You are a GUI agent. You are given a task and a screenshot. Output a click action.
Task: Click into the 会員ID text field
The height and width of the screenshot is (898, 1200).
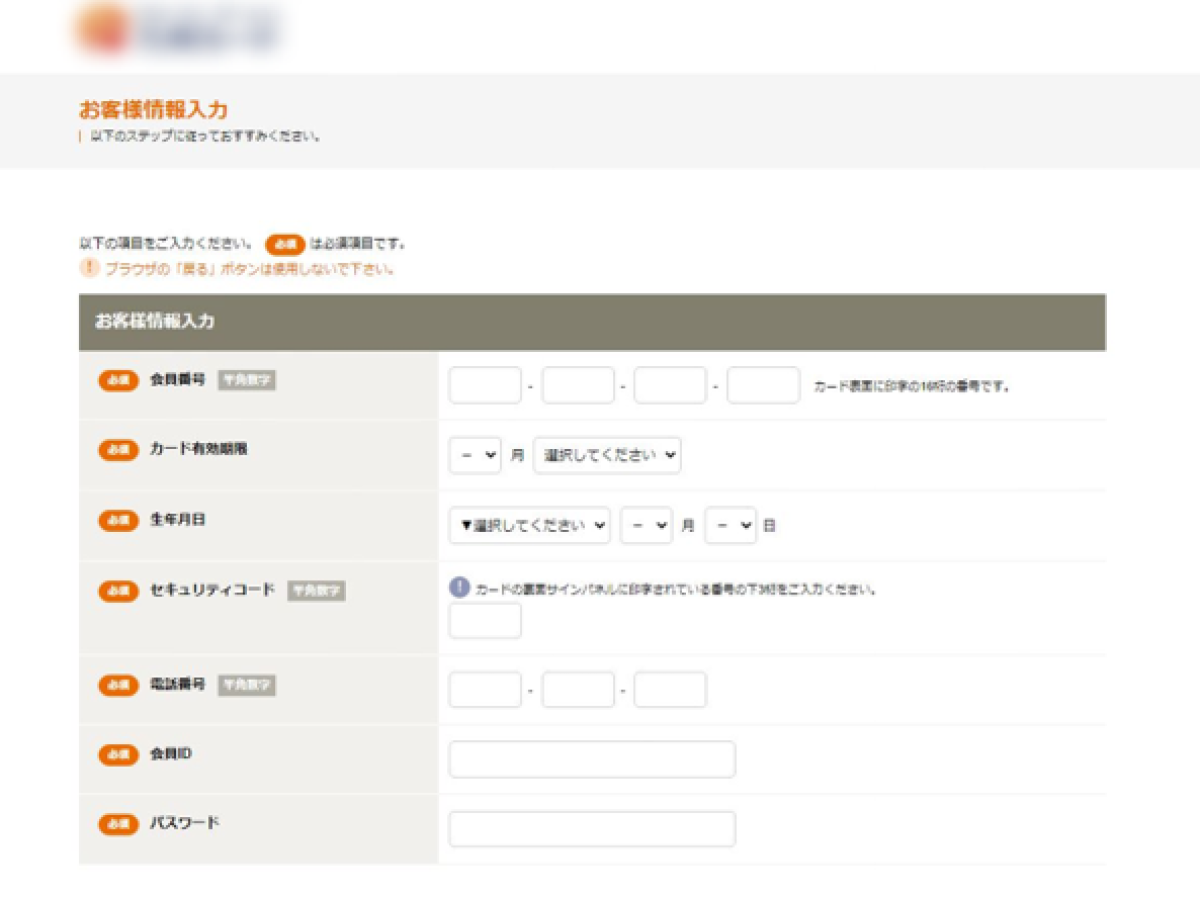(x=592, y=759)
